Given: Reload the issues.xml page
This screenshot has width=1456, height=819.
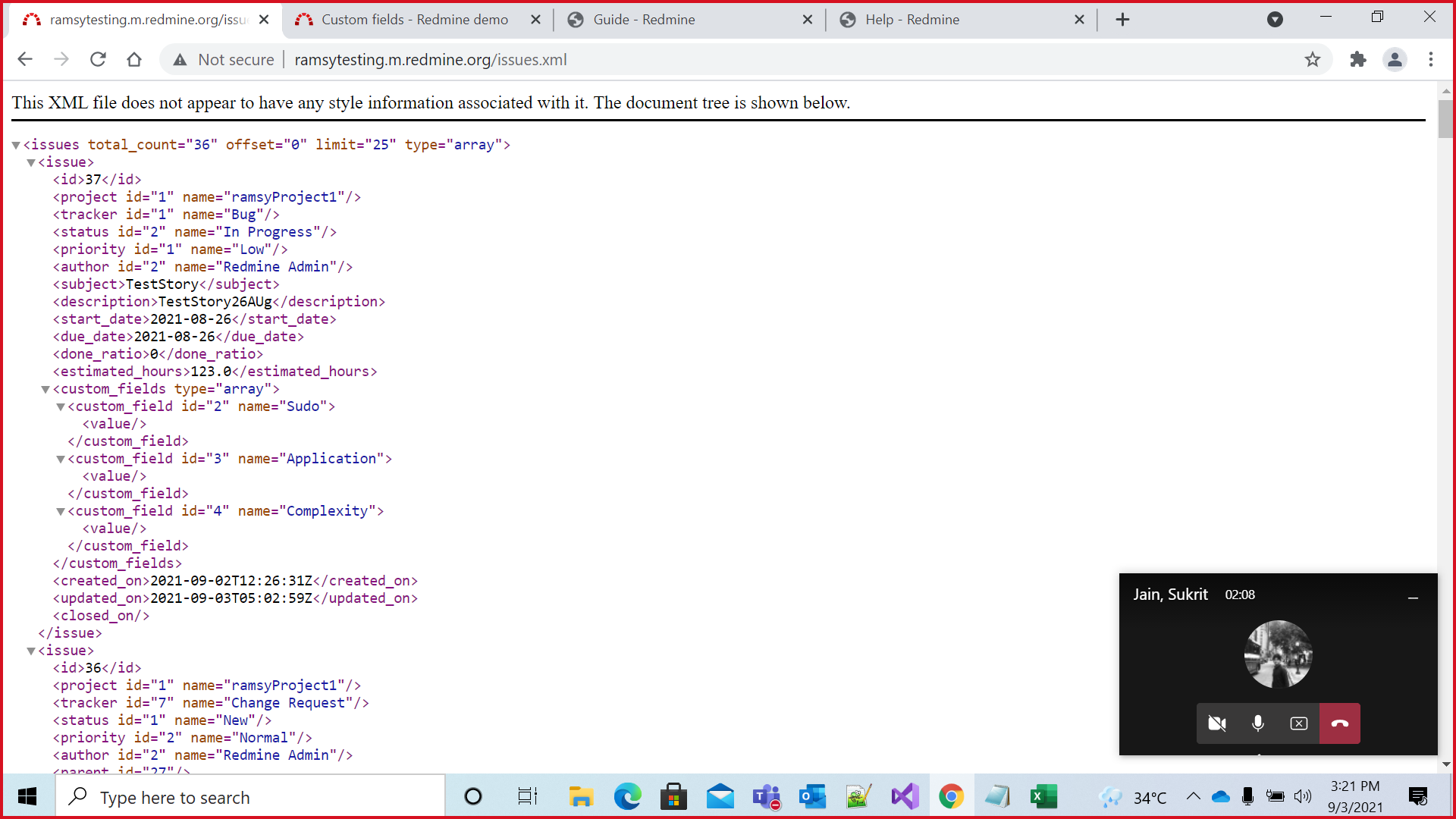Looking at the screenshot, I should coord(98,59).
